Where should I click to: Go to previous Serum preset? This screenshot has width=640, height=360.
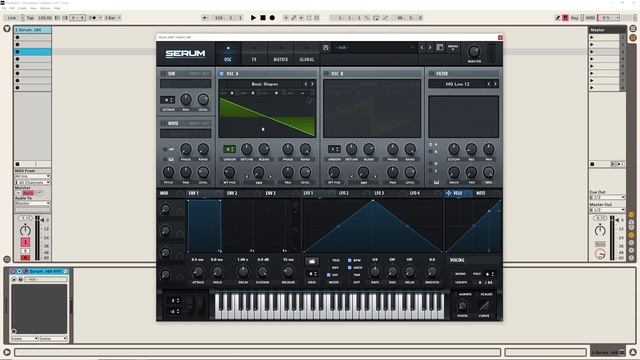(x=422, y=47)
